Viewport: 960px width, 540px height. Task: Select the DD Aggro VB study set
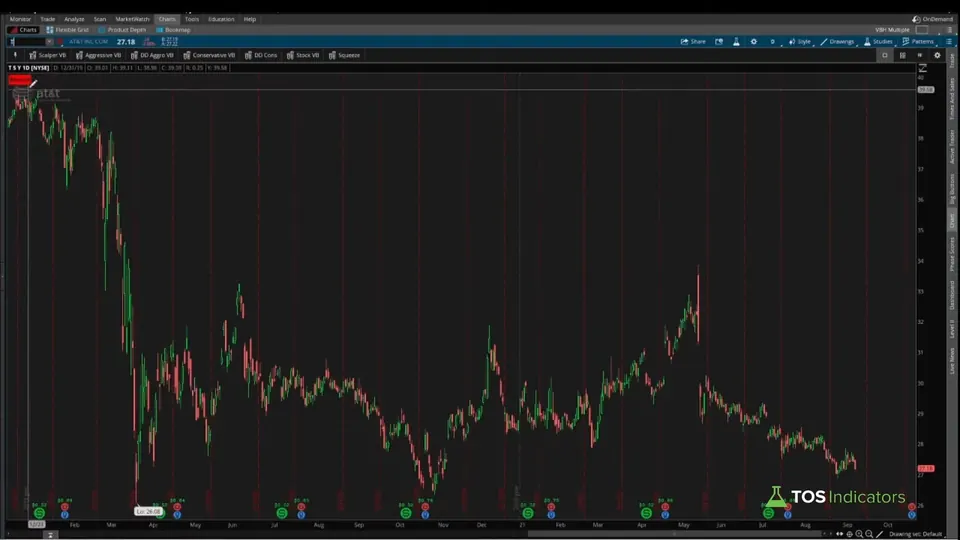tap(152, 55)
